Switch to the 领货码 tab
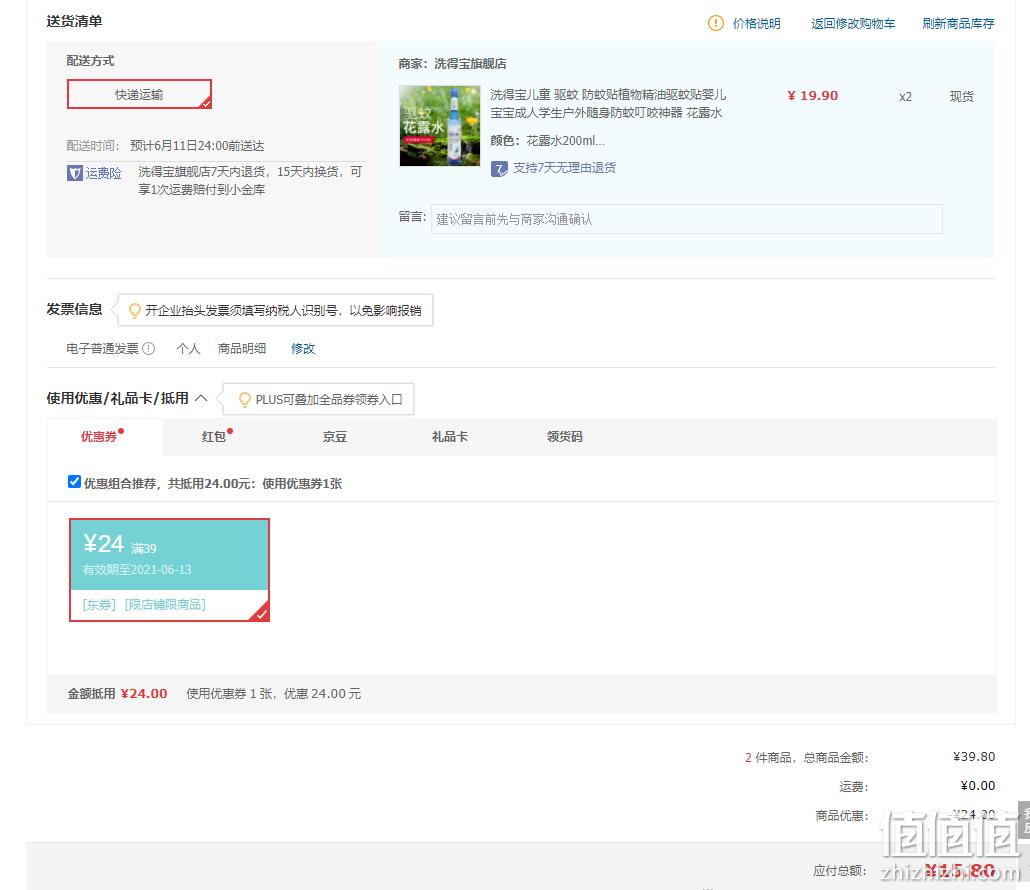1030x890 pixels. [564, 437]
